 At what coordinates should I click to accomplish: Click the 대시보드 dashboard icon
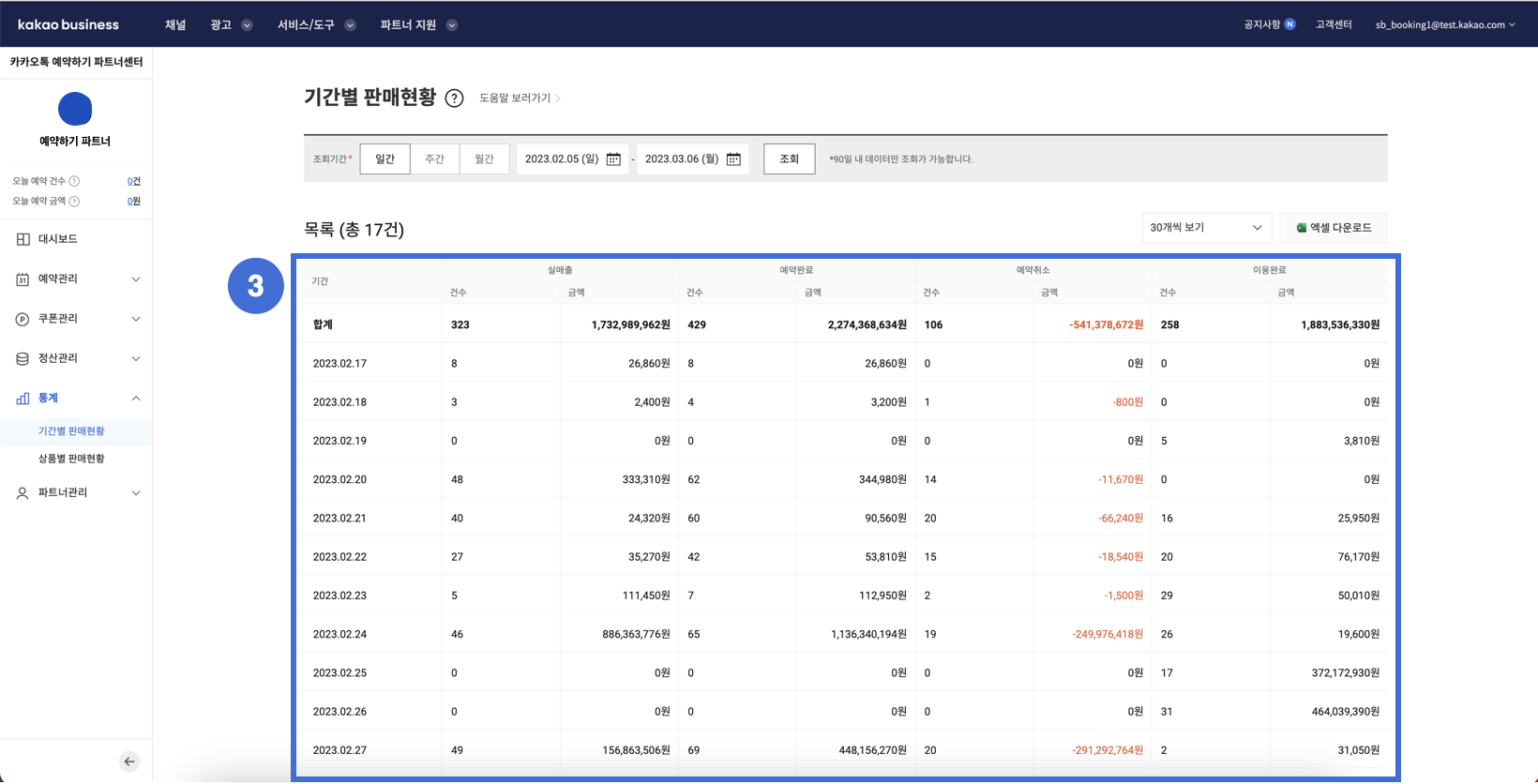(23, 239)
